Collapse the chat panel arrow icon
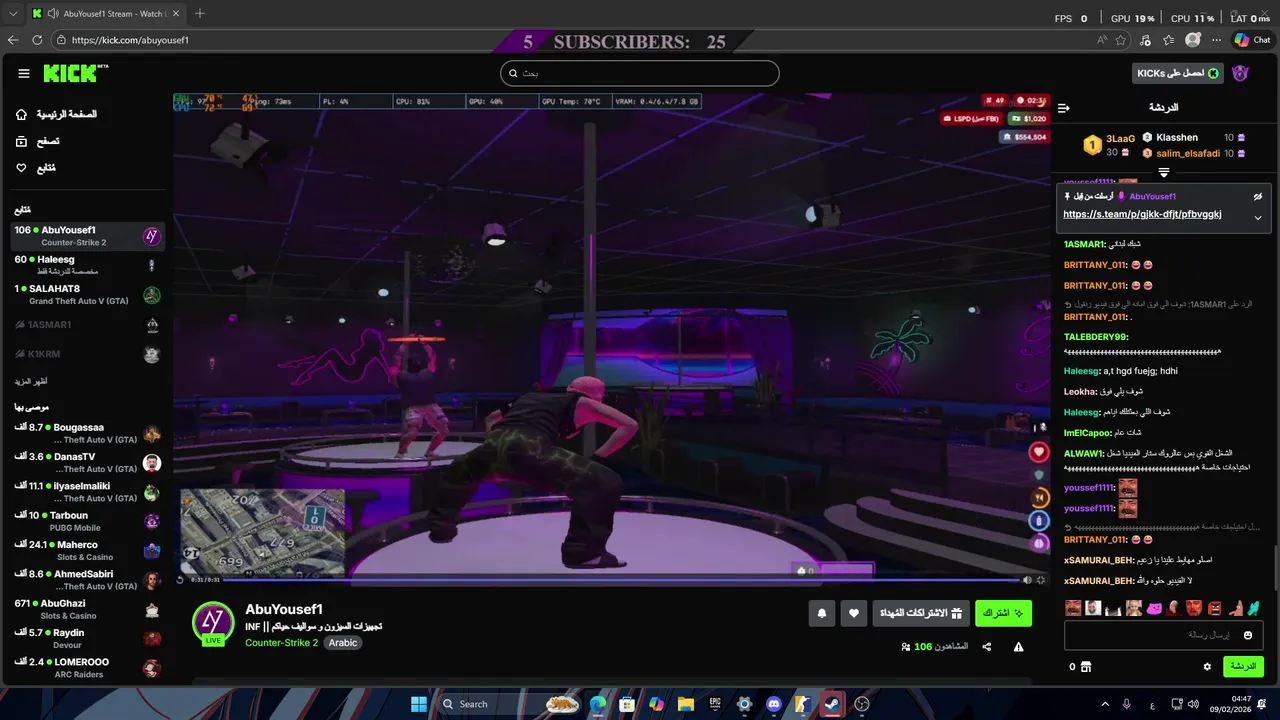This screenshot has height=720, width=1280. [1064, 107]
